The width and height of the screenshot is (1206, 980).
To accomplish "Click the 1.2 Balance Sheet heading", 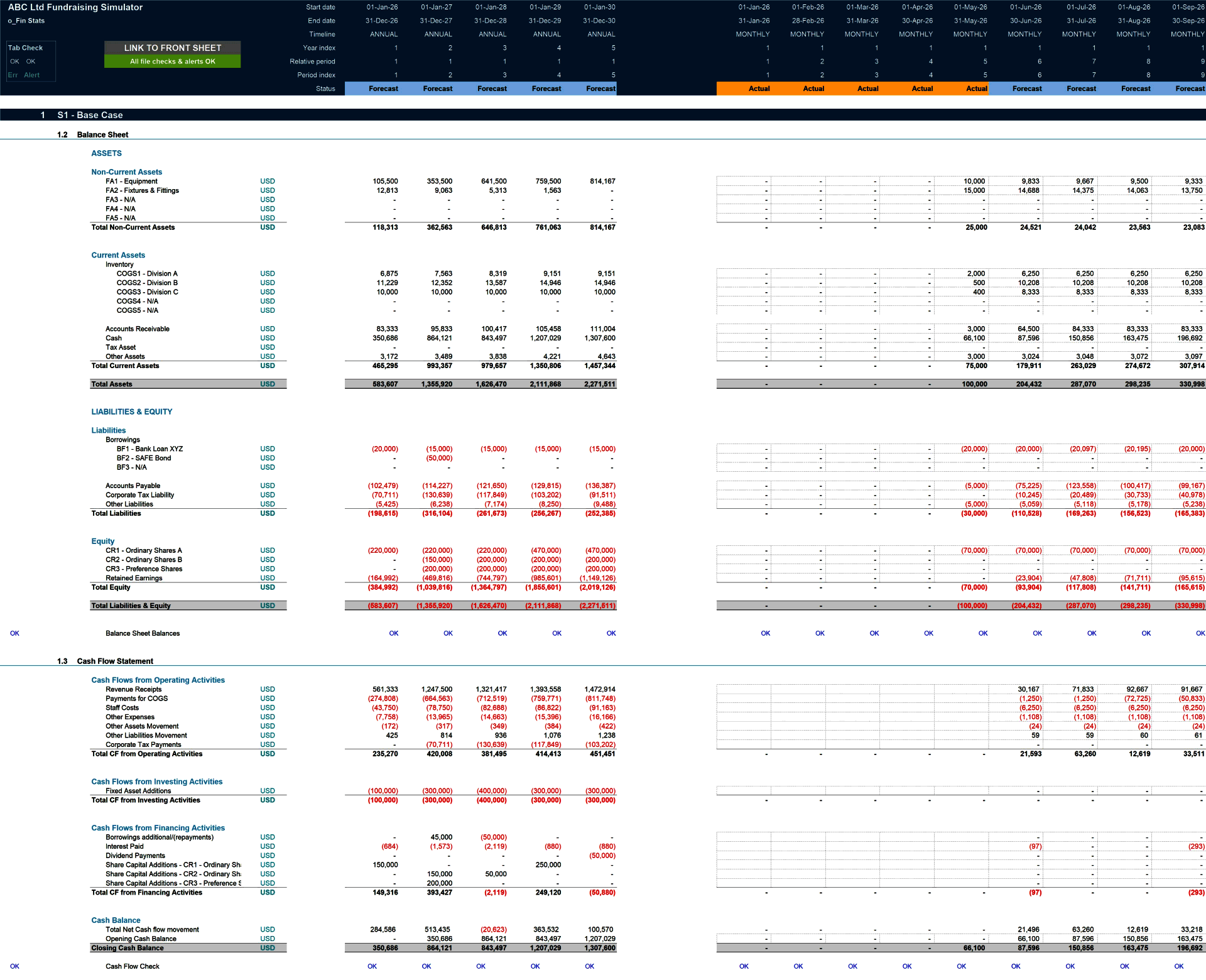I will point(102,134).
